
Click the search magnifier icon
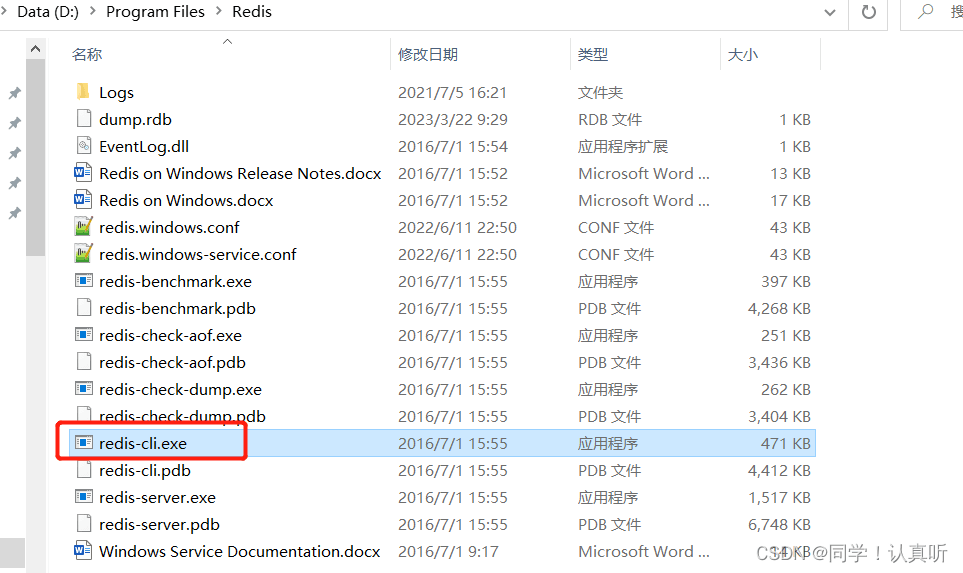[927, 12]
